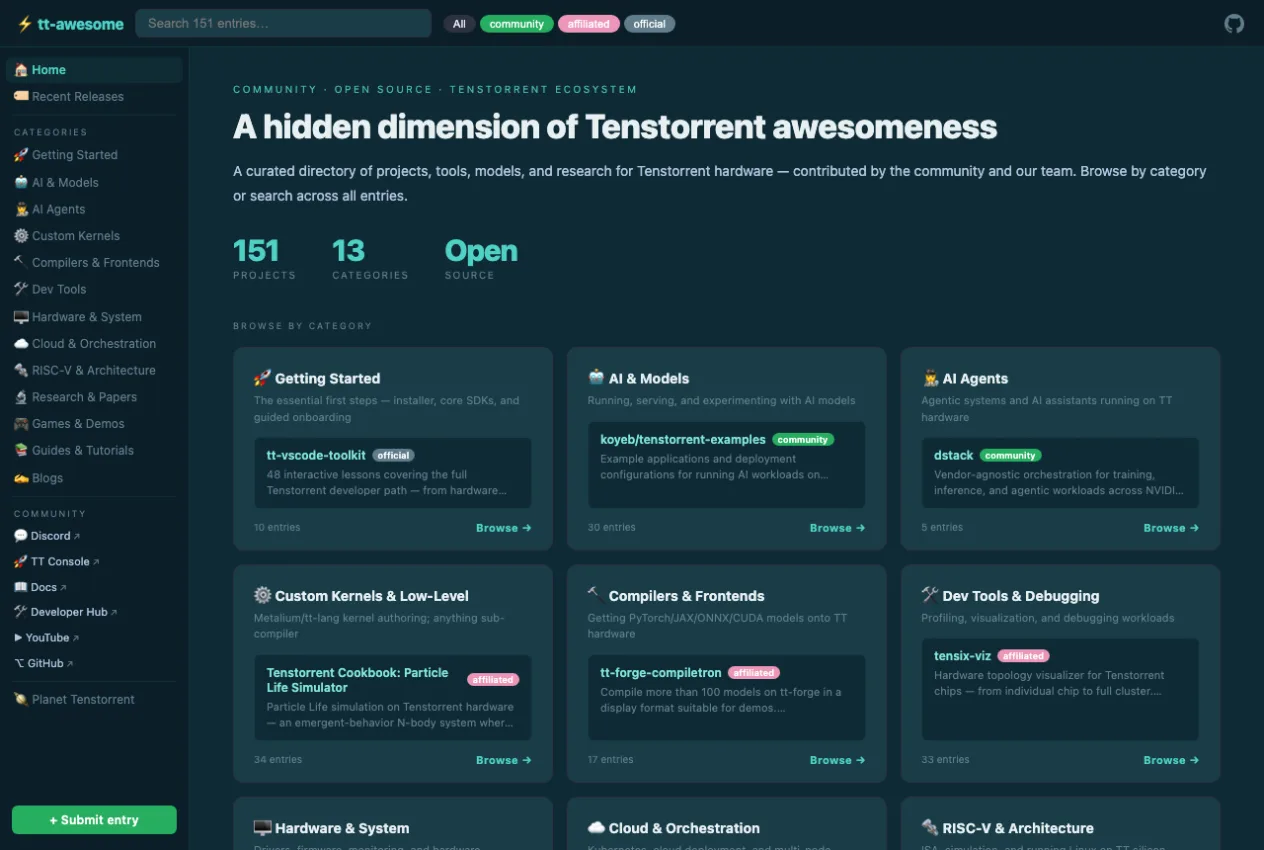
Task: Open Recent Releases in the sidebar
Action: (x=94, y=97)
